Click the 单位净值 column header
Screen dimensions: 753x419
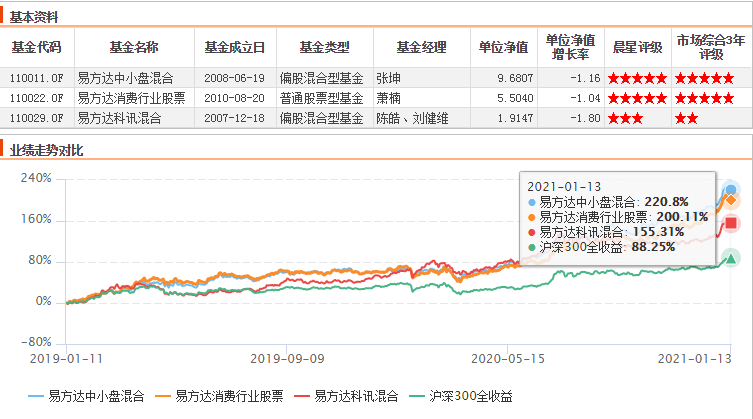click(503, 47)
